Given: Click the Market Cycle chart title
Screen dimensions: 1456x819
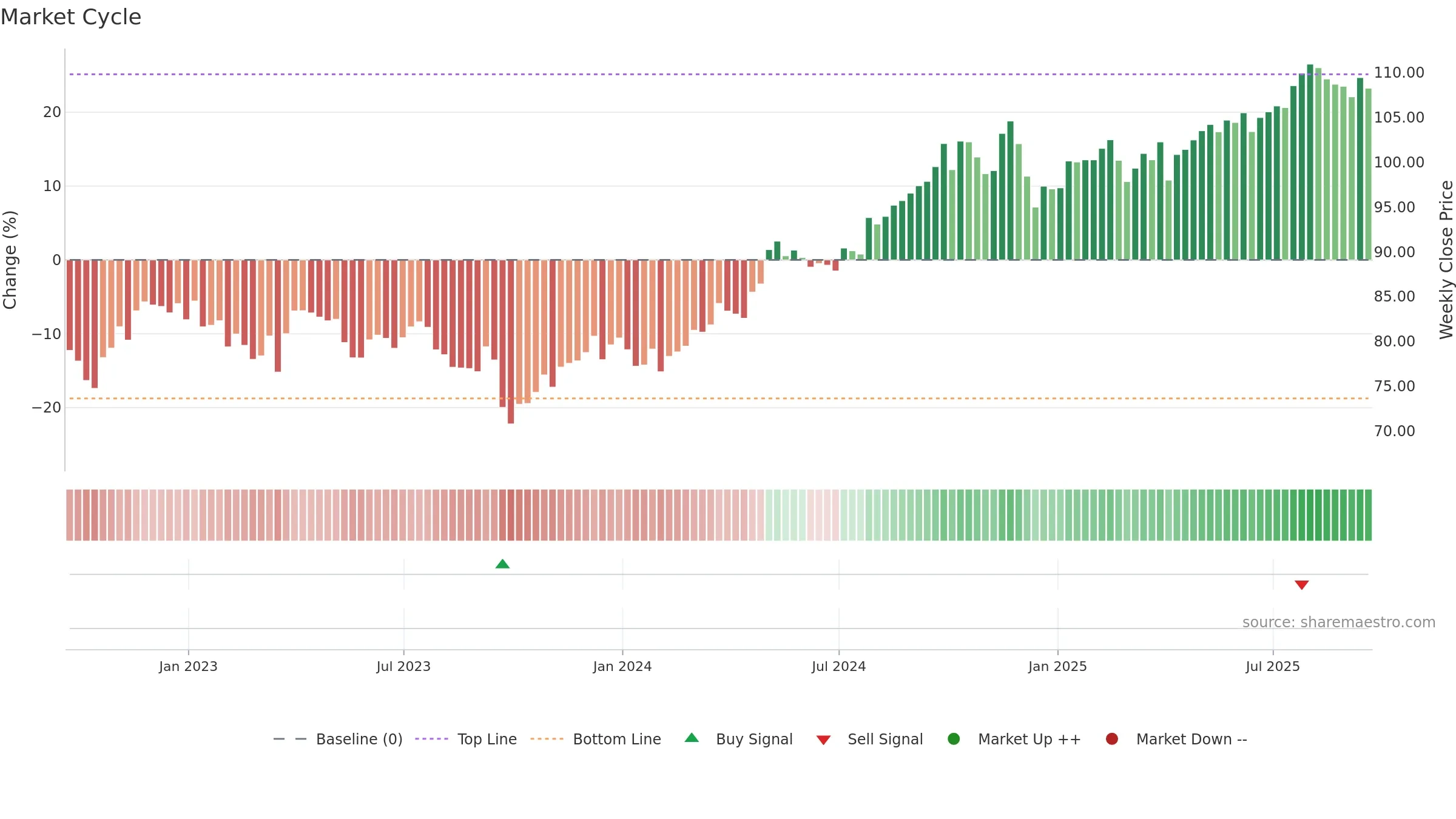Looking at the screenshot, I should 71,17.
